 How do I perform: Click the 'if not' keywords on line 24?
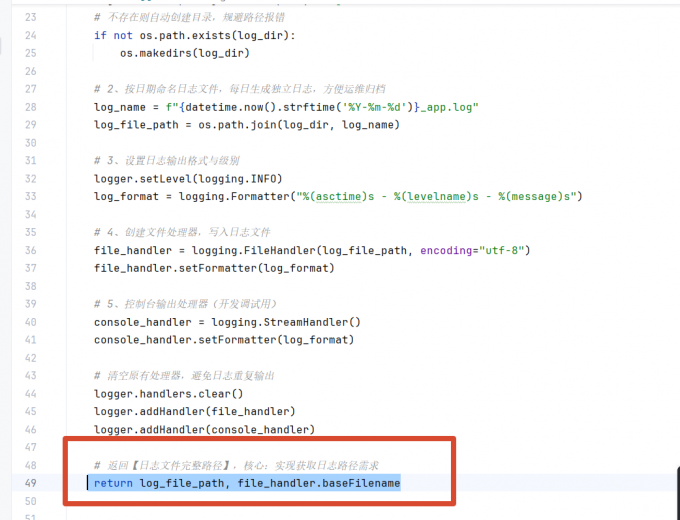[113, 36]
